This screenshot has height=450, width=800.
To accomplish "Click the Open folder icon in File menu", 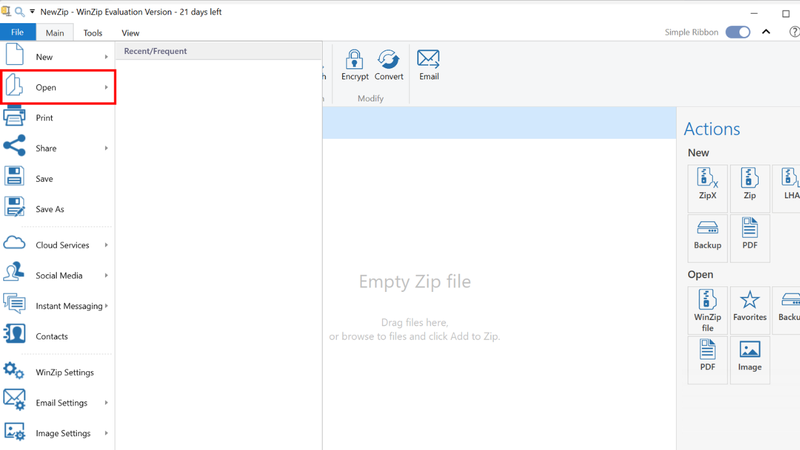I will point(14,85).
